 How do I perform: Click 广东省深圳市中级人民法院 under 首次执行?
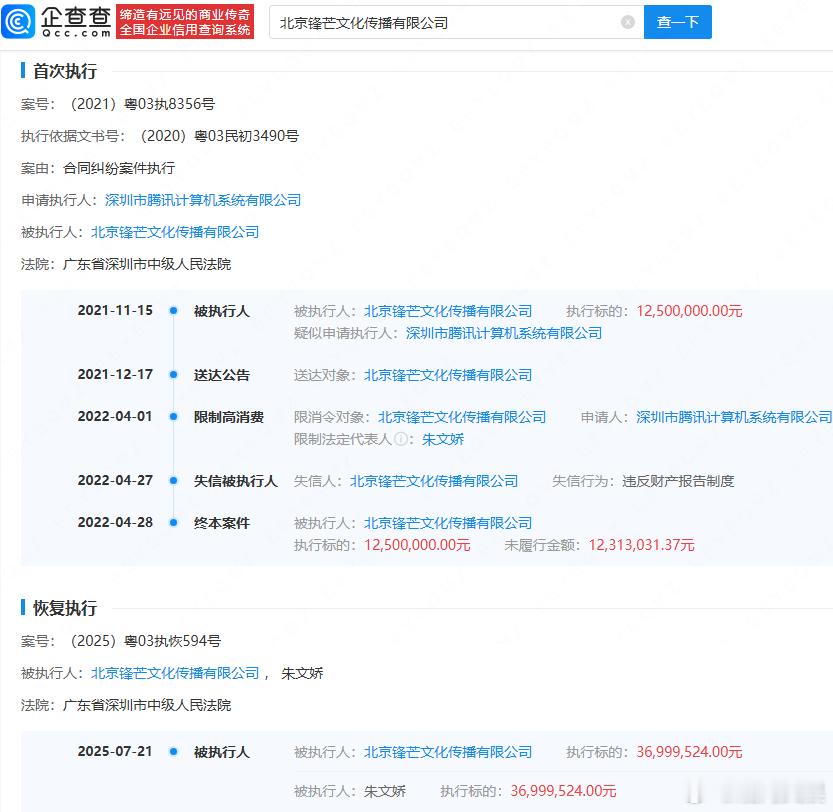[x=147, y=264]
